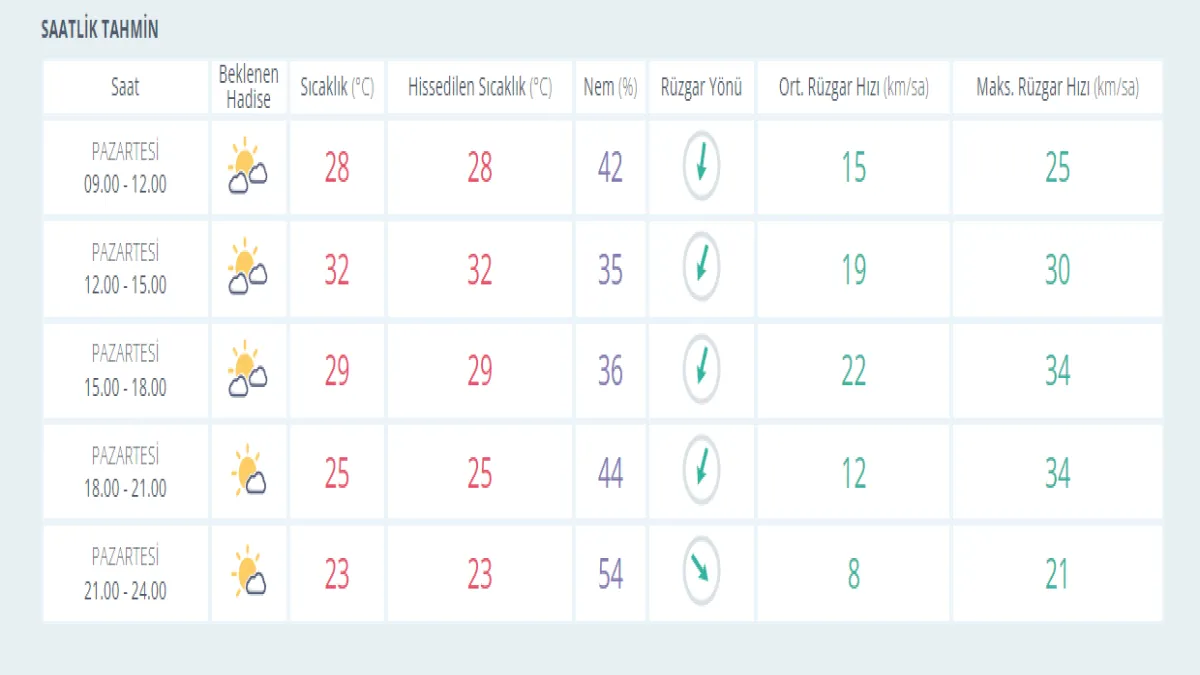Screen dimensions: 1200x675
Task: Click the weather icon for 09.00 - 12.00
Action: (x=247, y=167)
